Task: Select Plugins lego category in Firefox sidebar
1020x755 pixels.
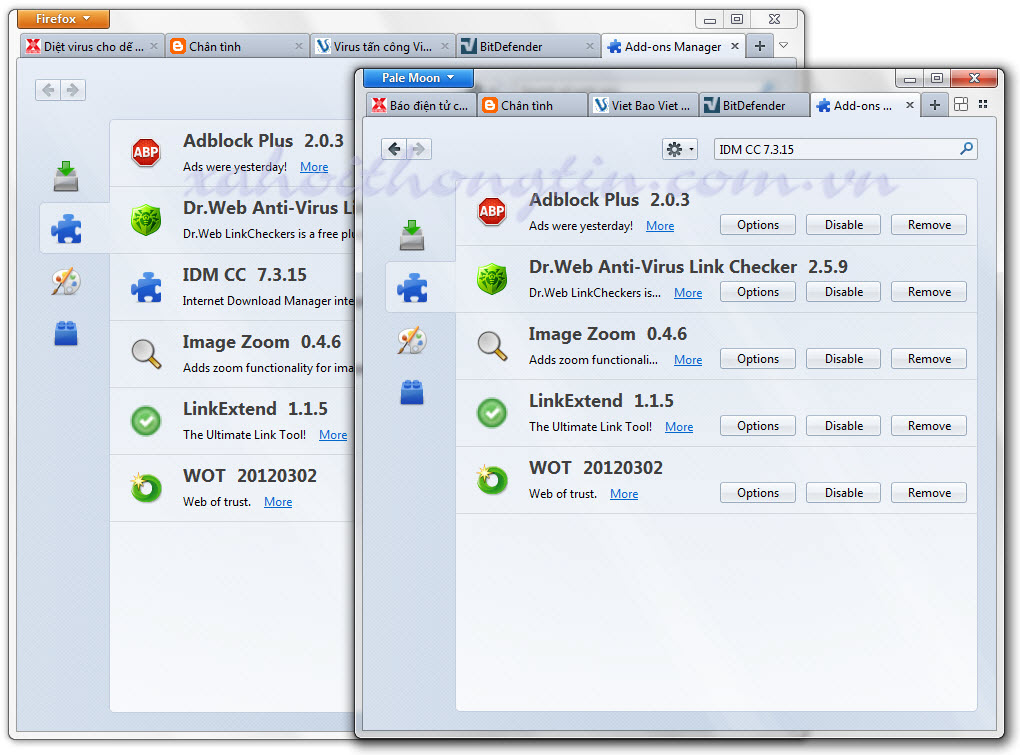Action: tap(66, 333)
